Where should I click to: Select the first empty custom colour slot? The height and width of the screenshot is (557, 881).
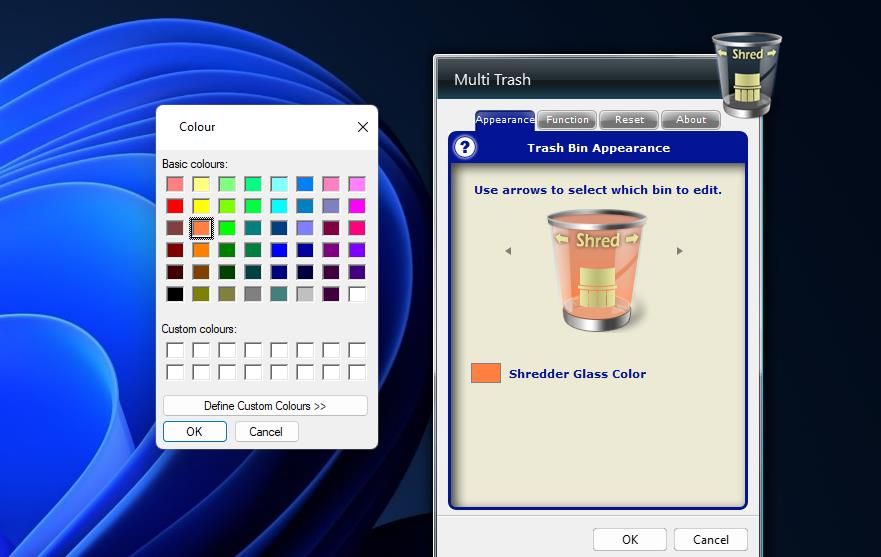point(175,350)
